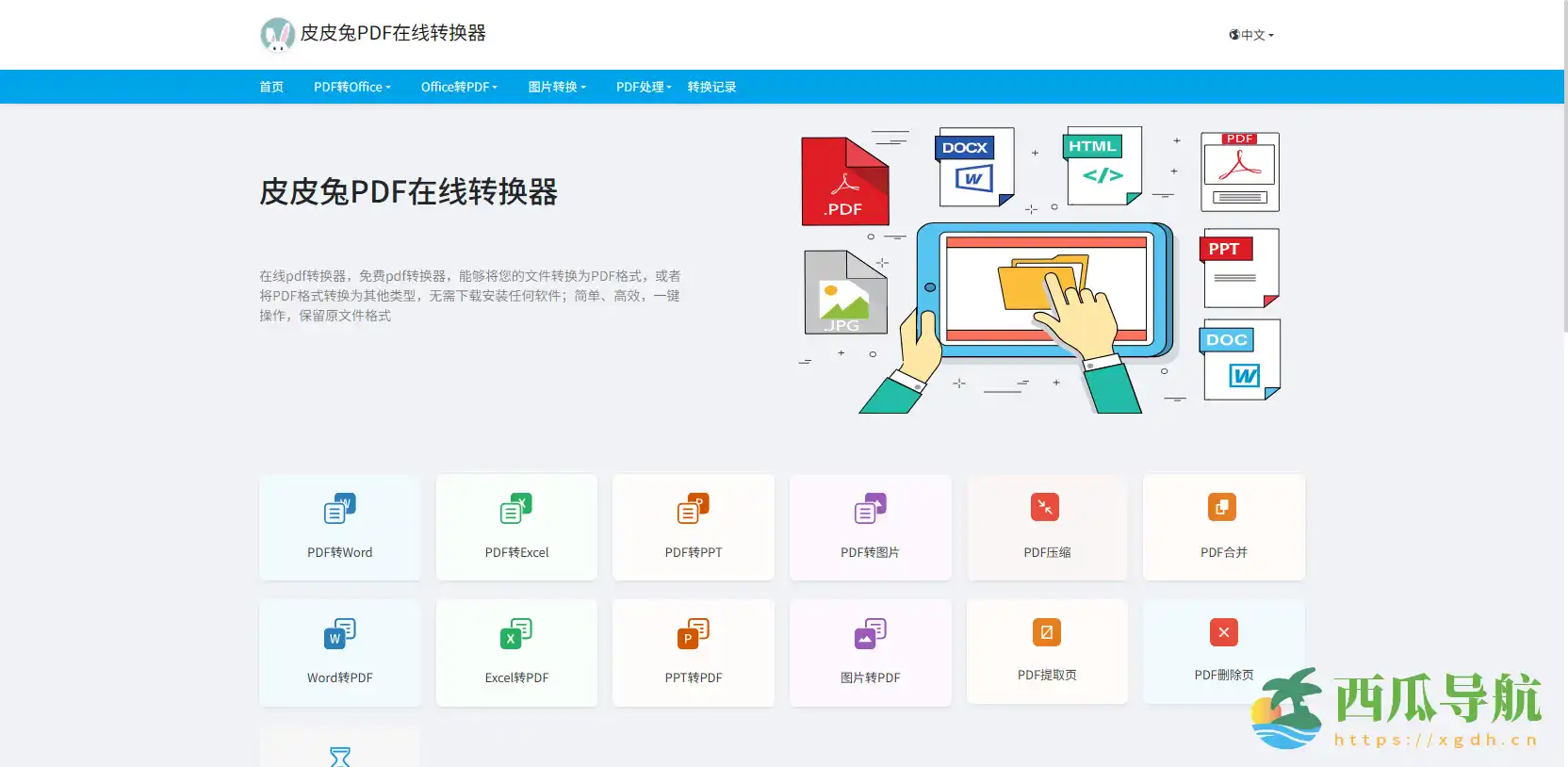Click the 图片转PDF icon
Viewport: 1568px width, 767px height.
(x=870, y=634)
